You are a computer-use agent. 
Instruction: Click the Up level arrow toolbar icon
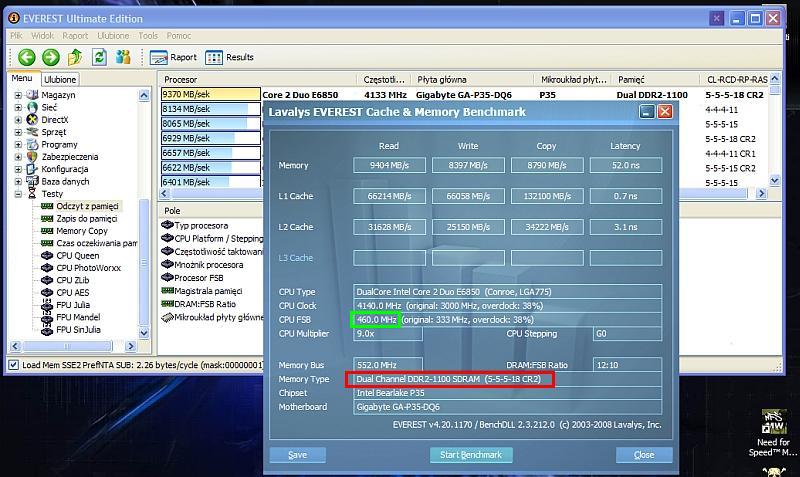[x=74, y=57]
